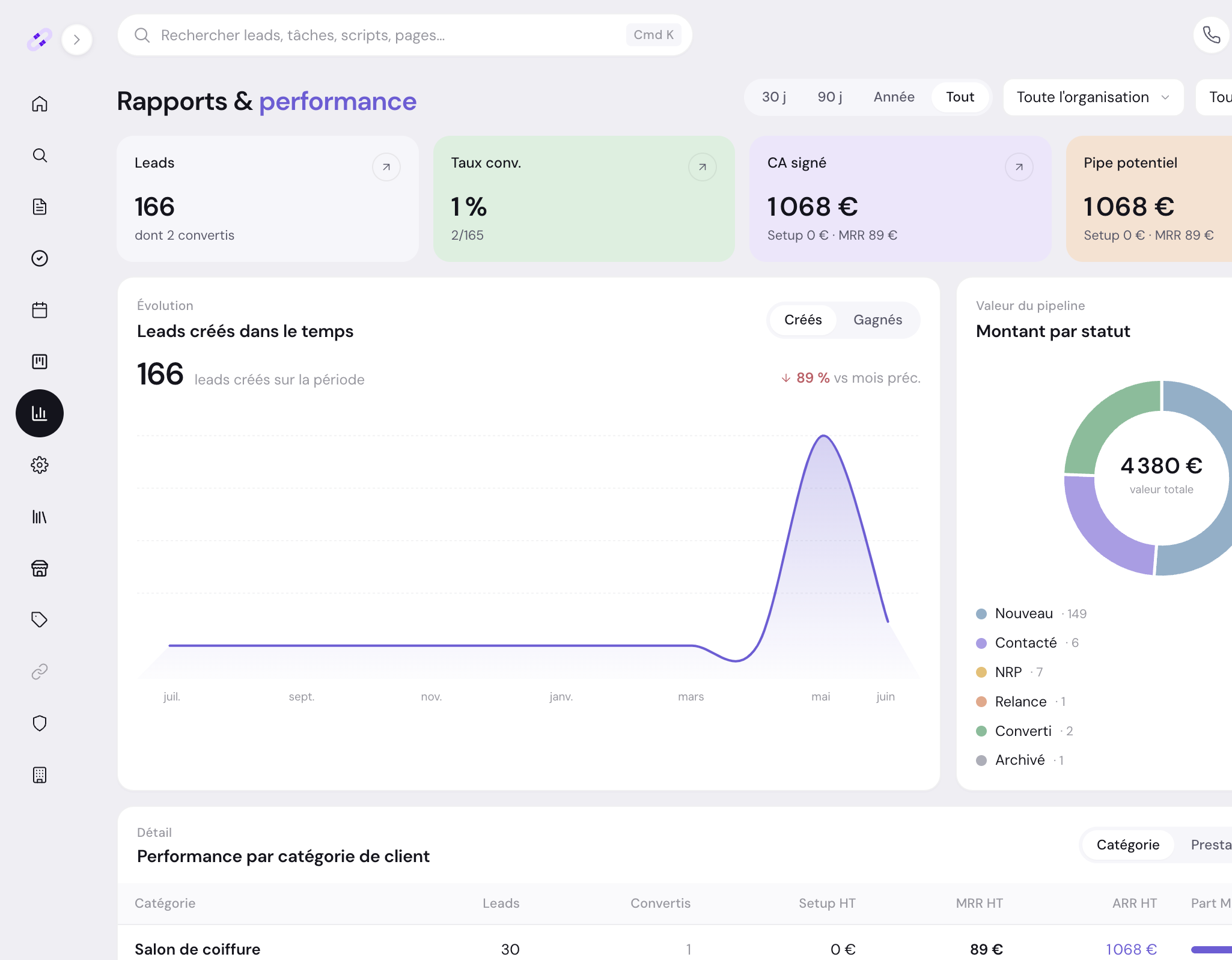Select the 30 j period
Viewport: 1232px width, 960px height.
tap(774, 97)
